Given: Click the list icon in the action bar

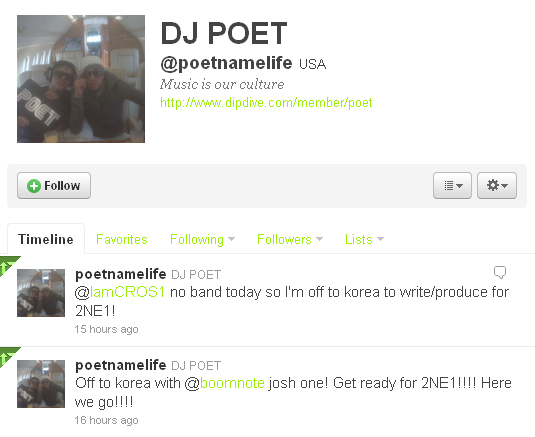Looking at the screenshot, I should tap(449, 186).
